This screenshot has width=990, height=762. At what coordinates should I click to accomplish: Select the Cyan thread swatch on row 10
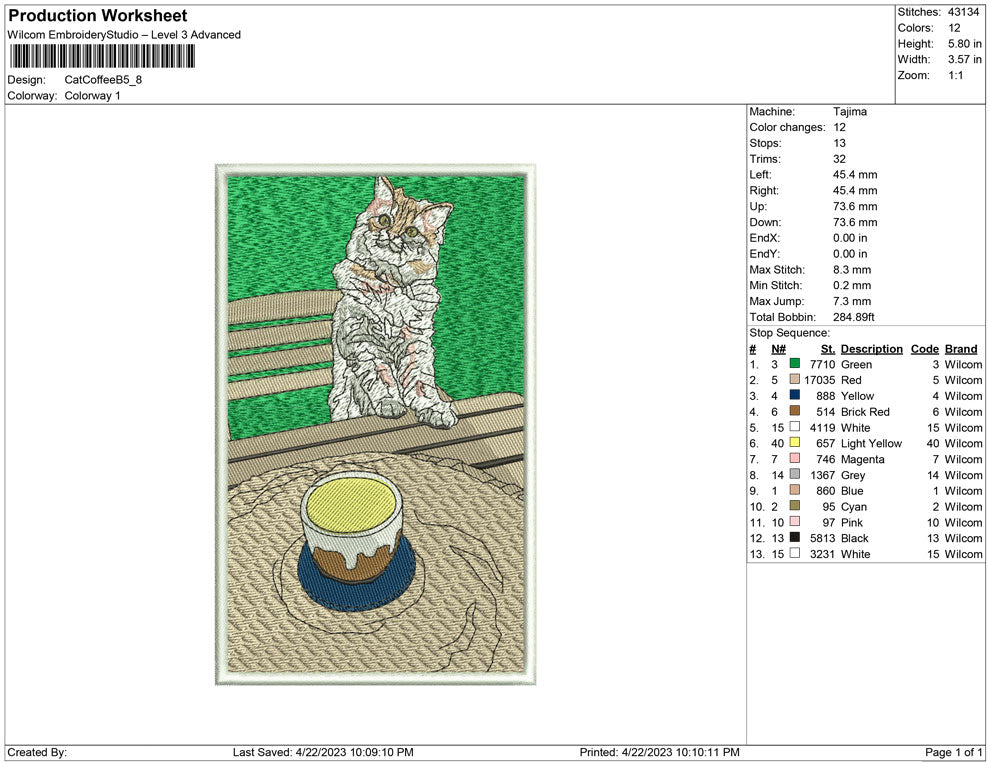coord(794,507)
